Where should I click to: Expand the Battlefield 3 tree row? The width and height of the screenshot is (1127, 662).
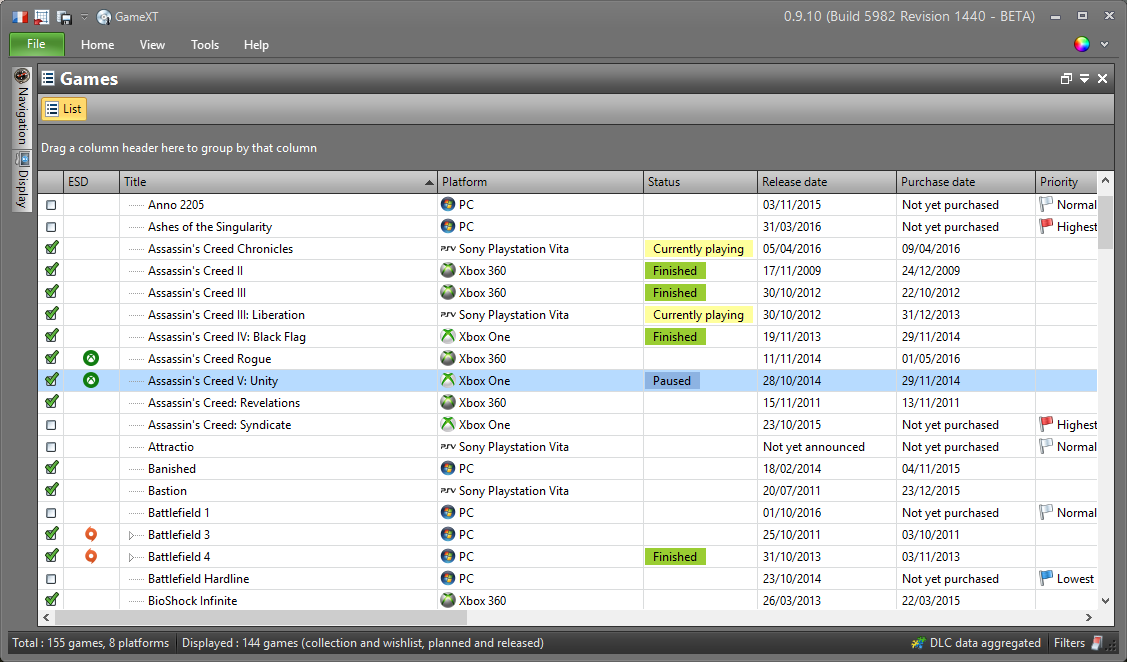point(132,535)
